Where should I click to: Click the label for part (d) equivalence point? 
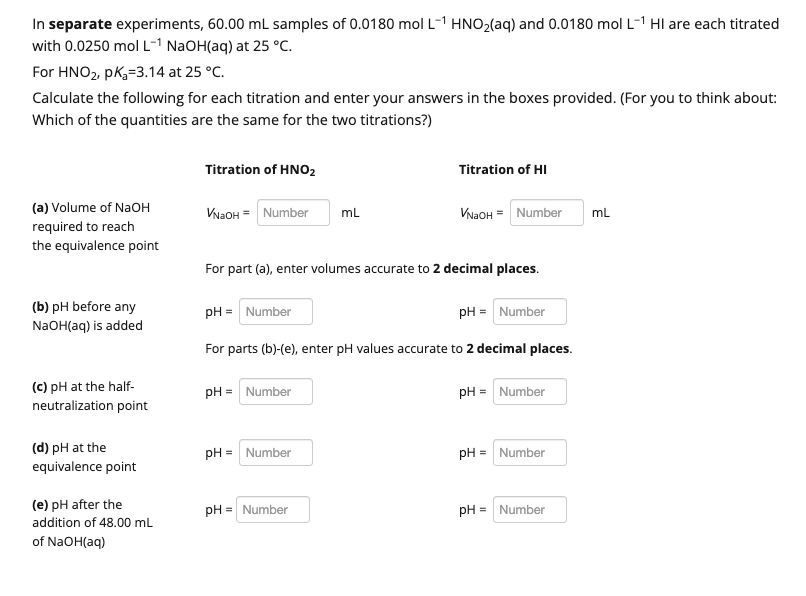pos(85,457)
